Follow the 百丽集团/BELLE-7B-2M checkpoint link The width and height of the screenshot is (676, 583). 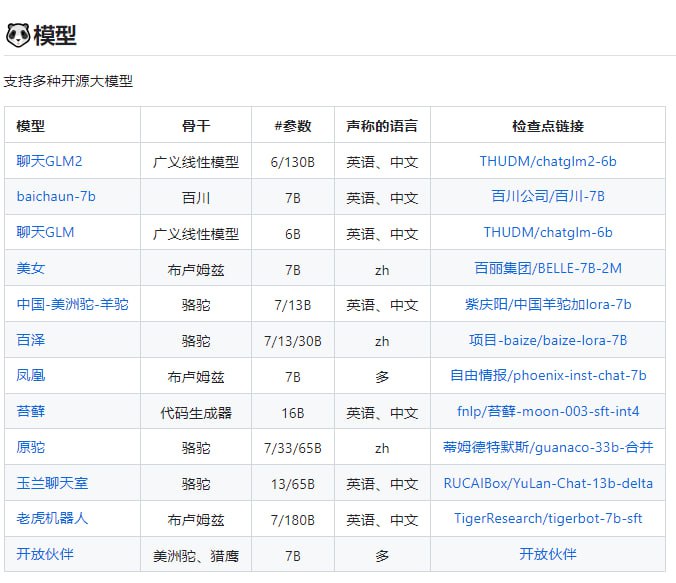548,268
